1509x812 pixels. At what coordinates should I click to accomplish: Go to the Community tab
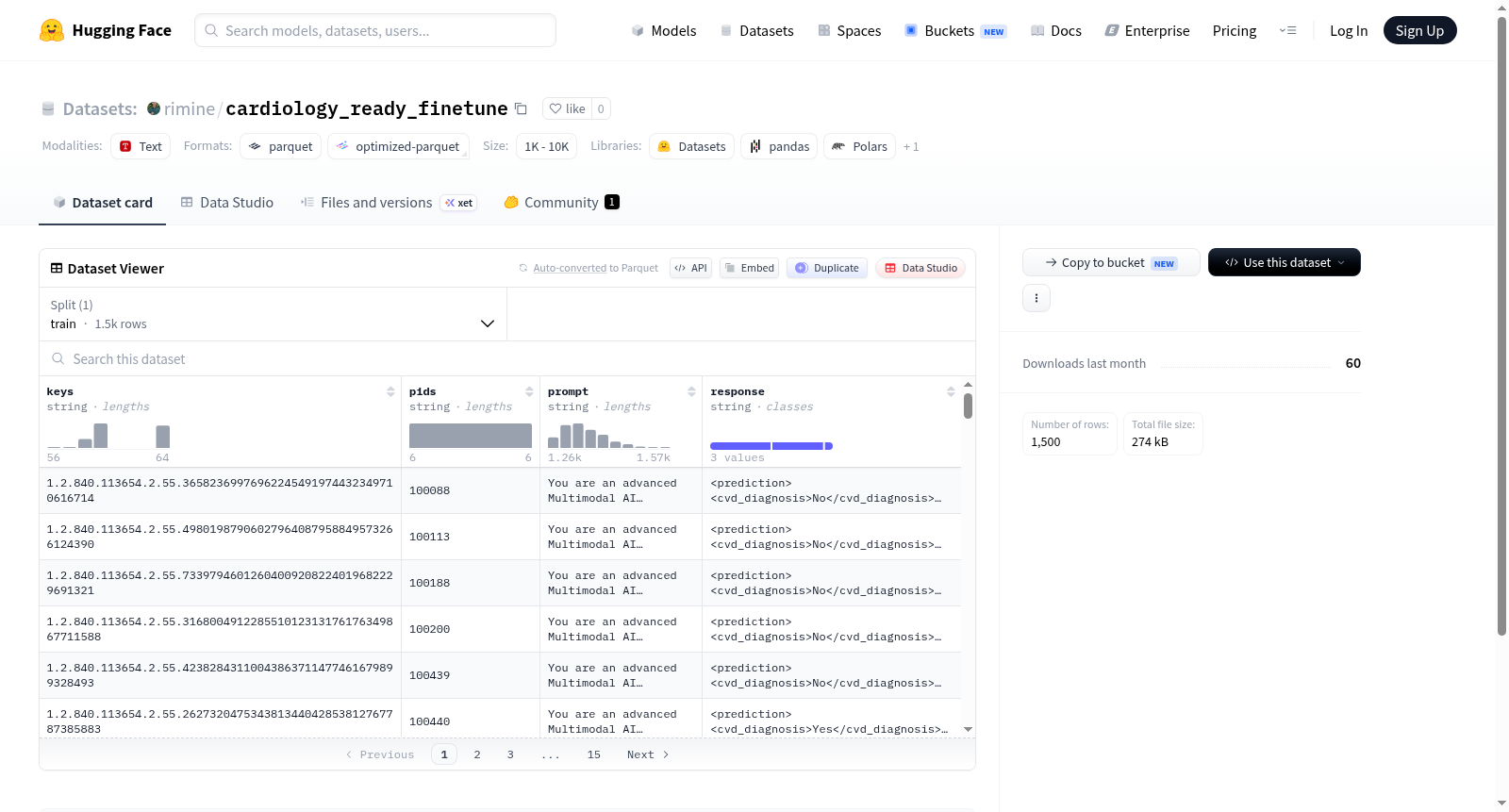coord(561,203)
